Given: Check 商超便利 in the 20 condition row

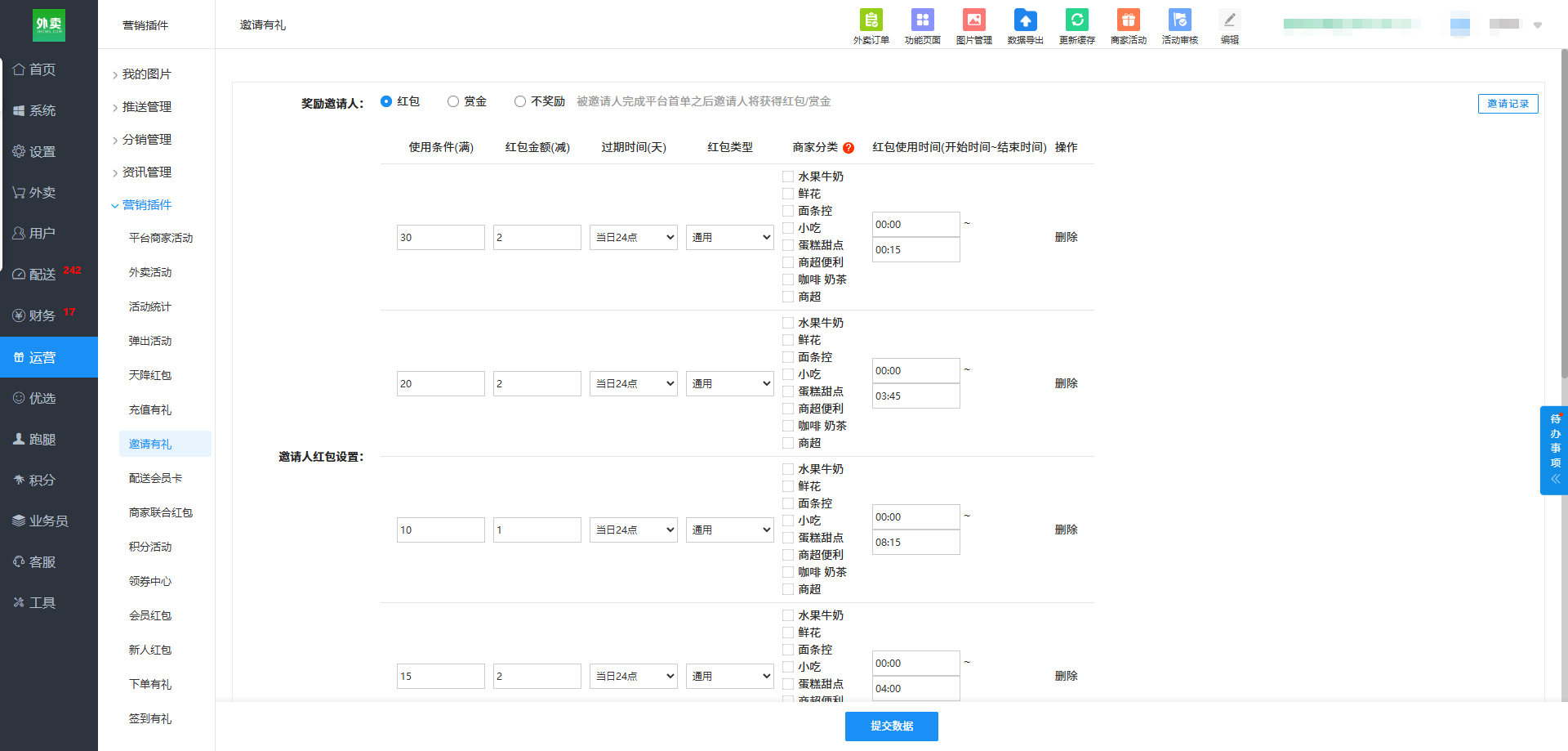Looking at the screenshot, I should [788, 409].
